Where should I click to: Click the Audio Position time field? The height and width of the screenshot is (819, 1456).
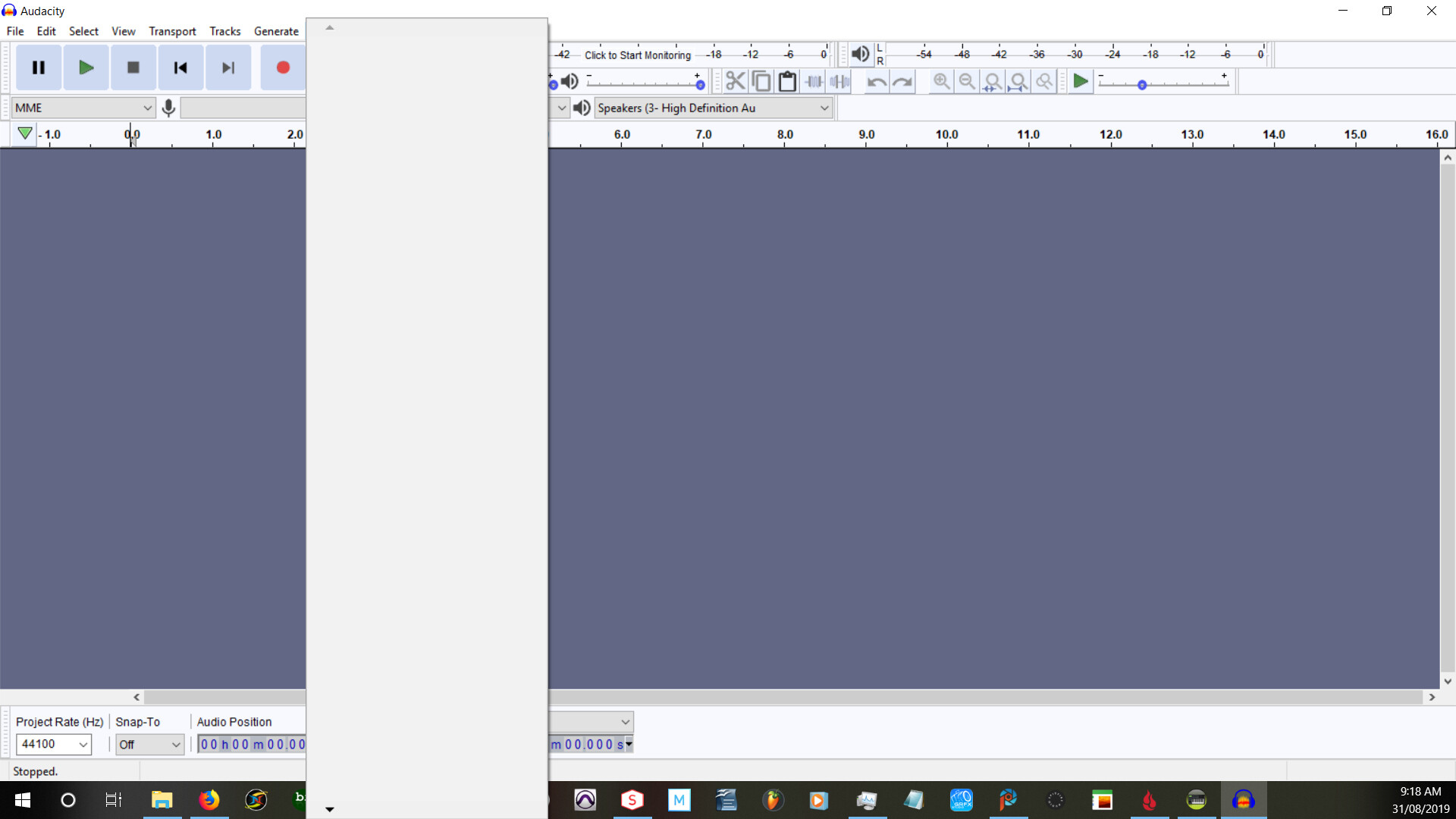point(252,745)
